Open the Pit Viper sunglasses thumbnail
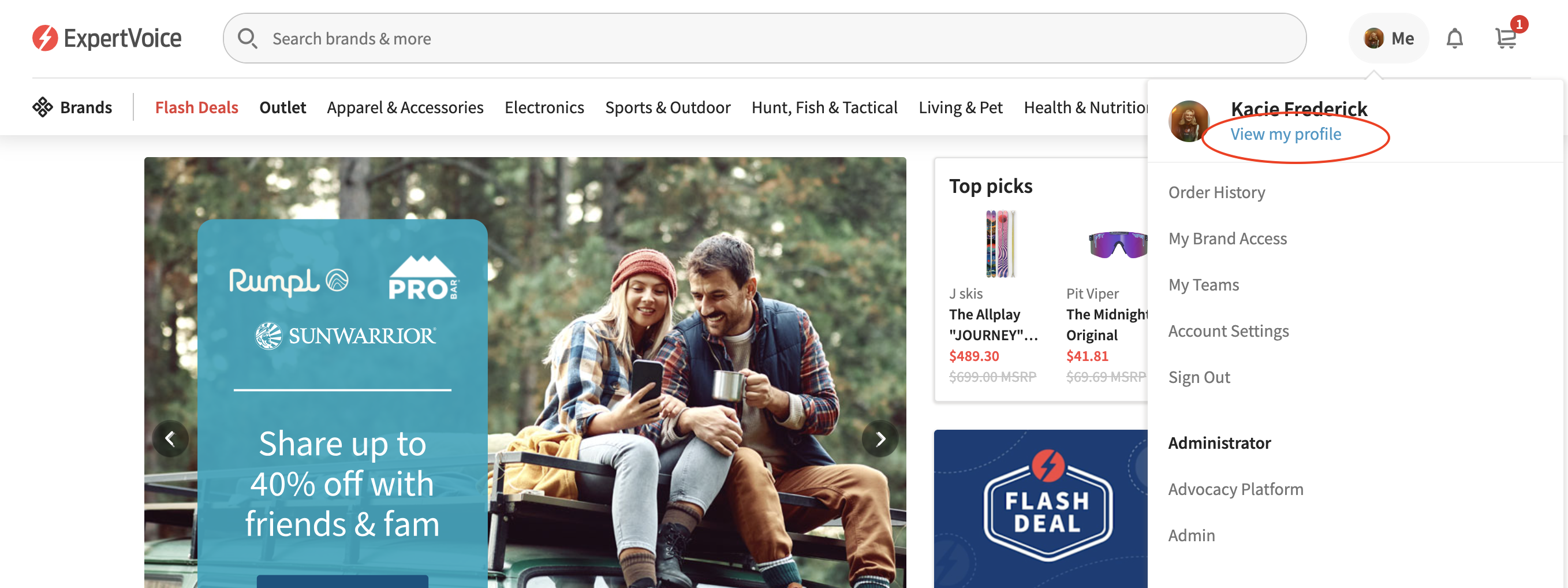This screenshot has width=1568, height=588. pos(1118,244)
